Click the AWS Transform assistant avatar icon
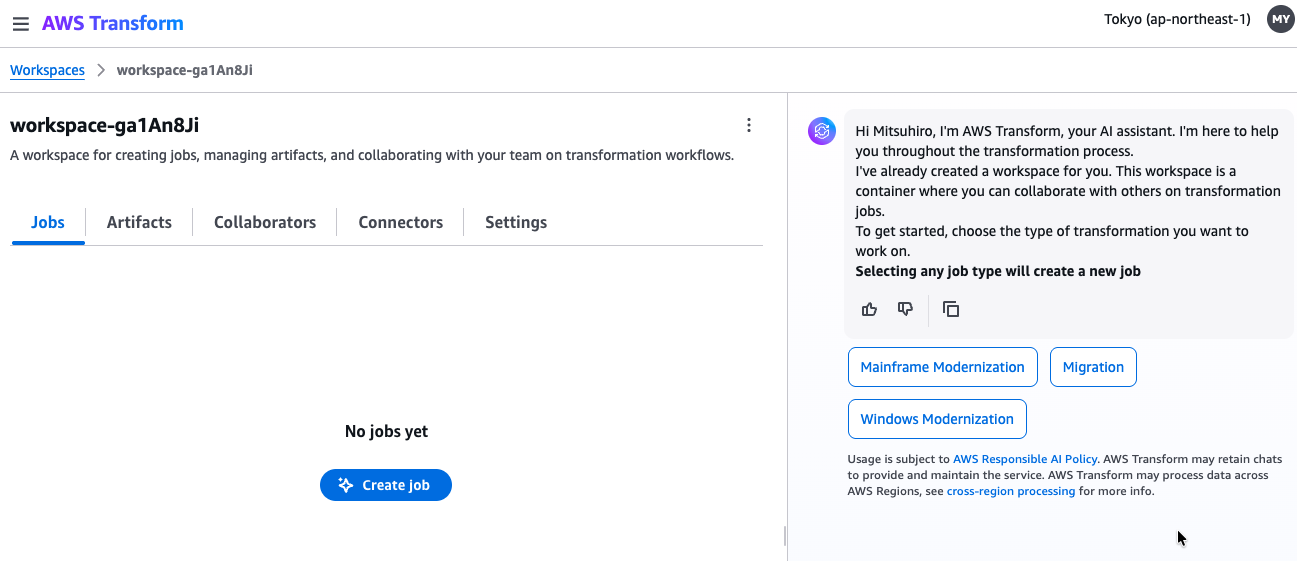Screen dimensions: 1297x561 tap(822, 130)
